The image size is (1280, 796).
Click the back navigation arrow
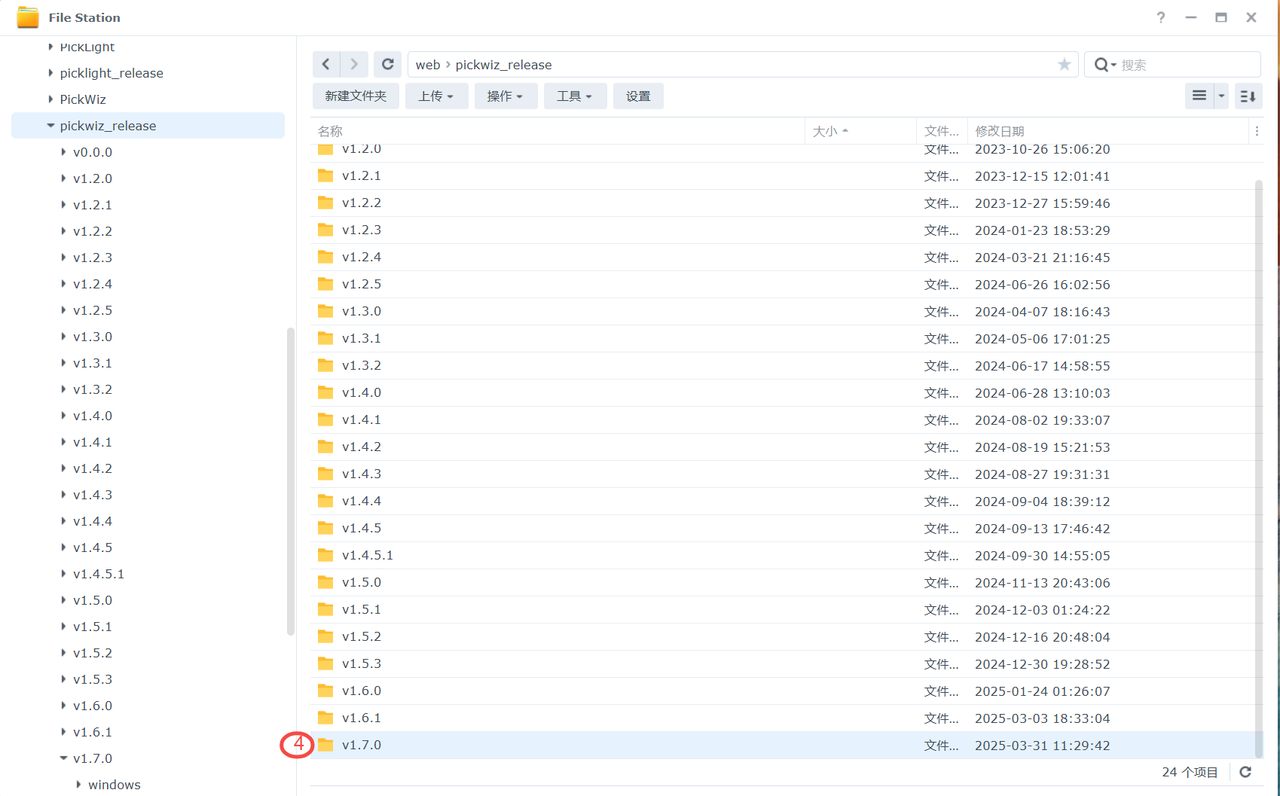pos(326,64)
